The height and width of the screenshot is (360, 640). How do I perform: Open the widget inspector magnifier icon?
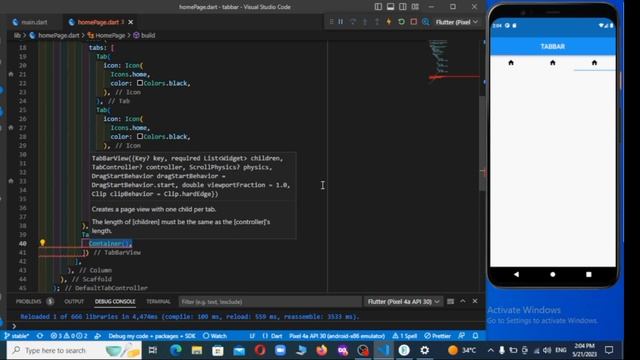click(426, 22)
